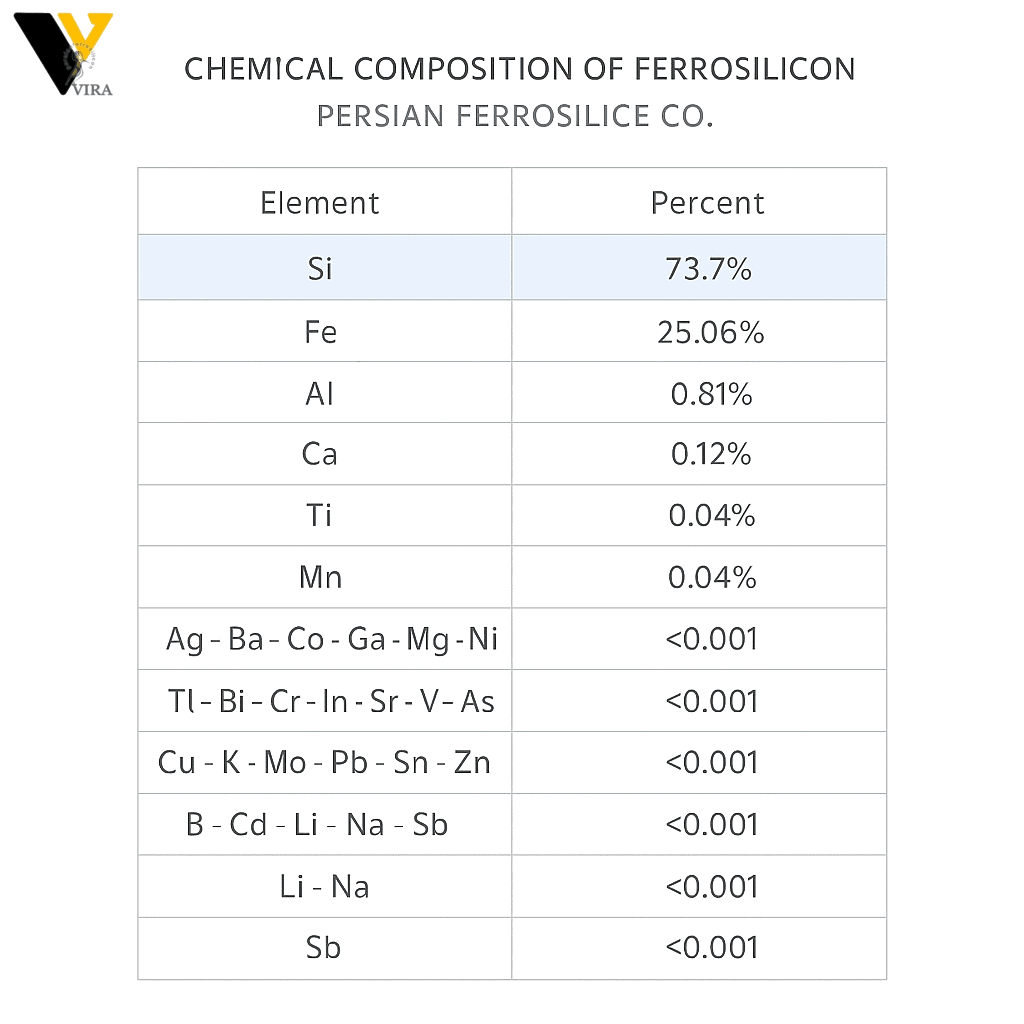Click the Persian Ferrosilice Co. subtitle
Viewport: 1024px width, 1024px height.
tap(515, 116)
